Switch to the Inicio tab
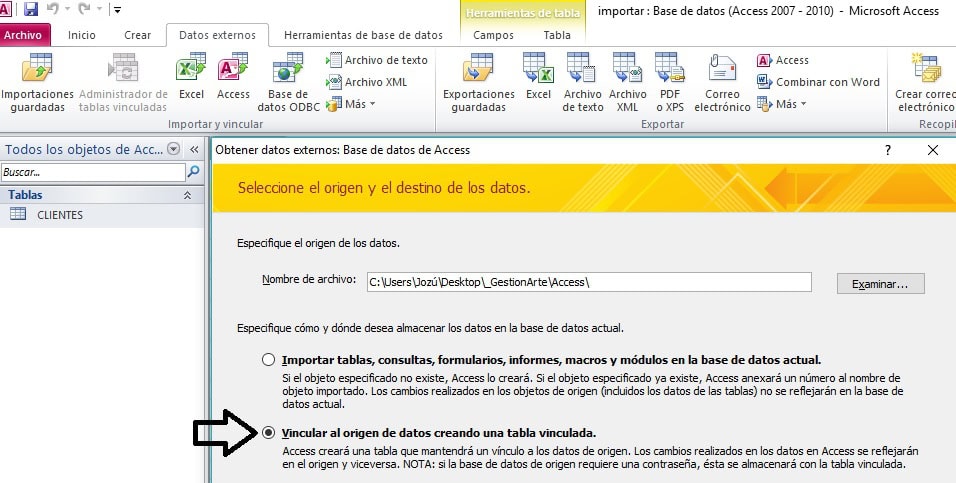 click(x=82, y=35)
